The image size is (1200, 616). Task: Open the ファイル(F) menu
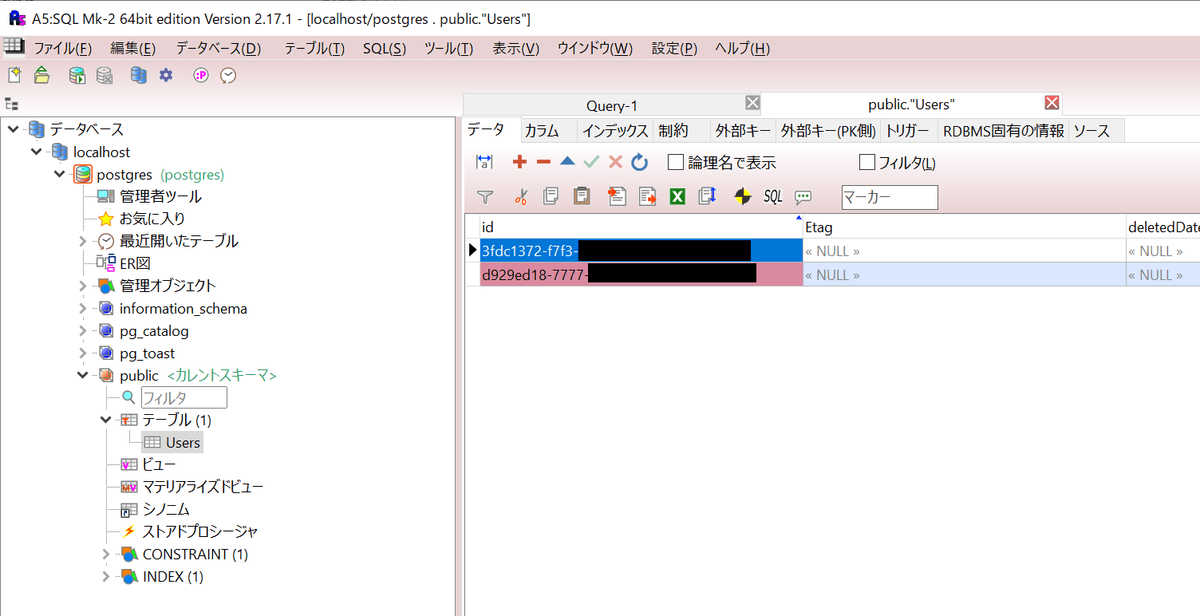coord(63,48)
